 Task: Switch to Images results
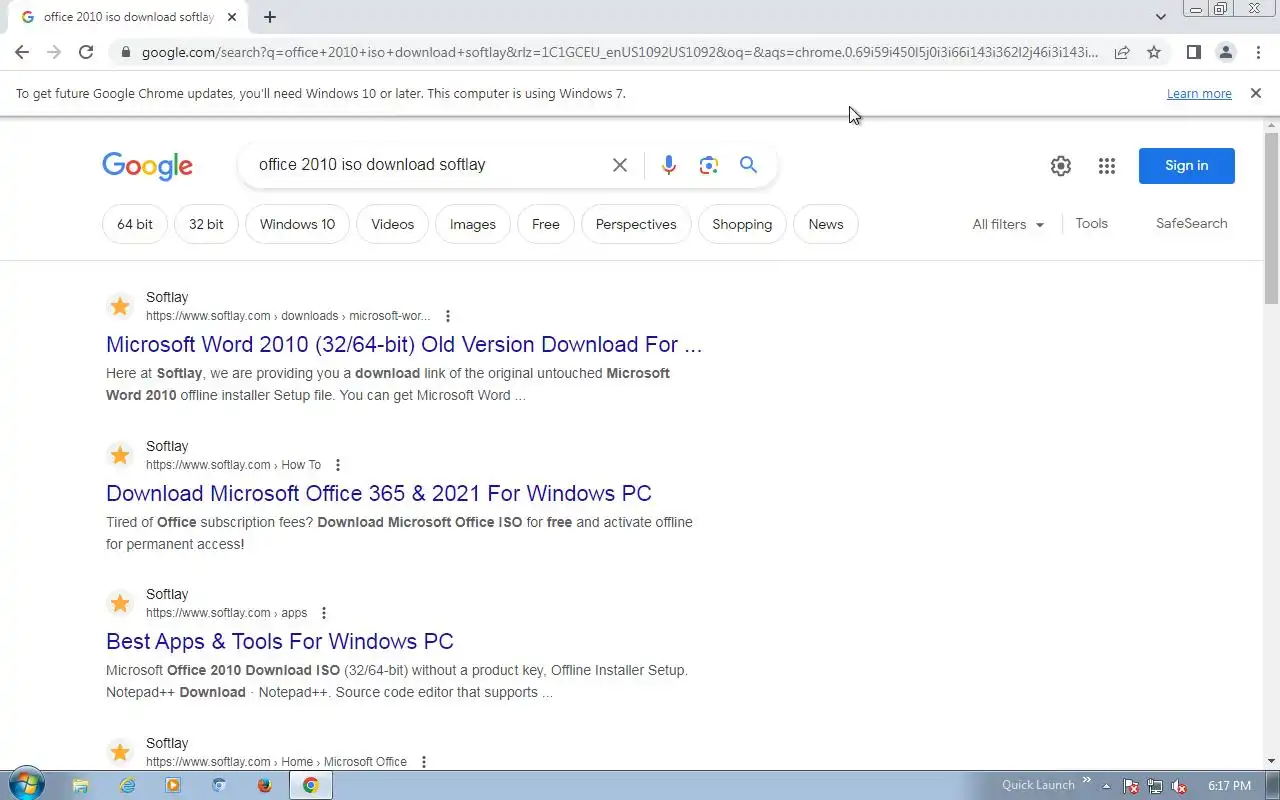tap(473, 224)
